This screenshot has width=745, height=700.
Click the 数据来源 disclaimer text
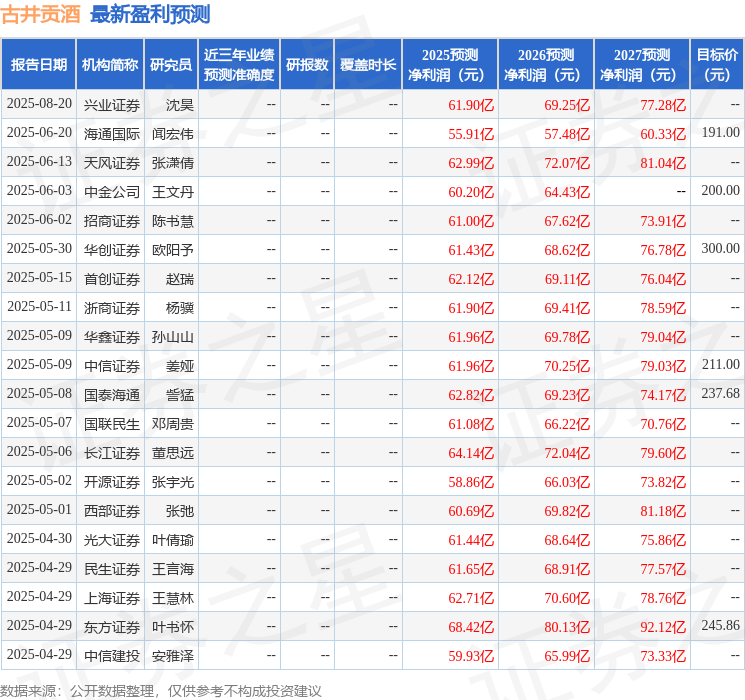pyautogui.click(x=161, y=690)
